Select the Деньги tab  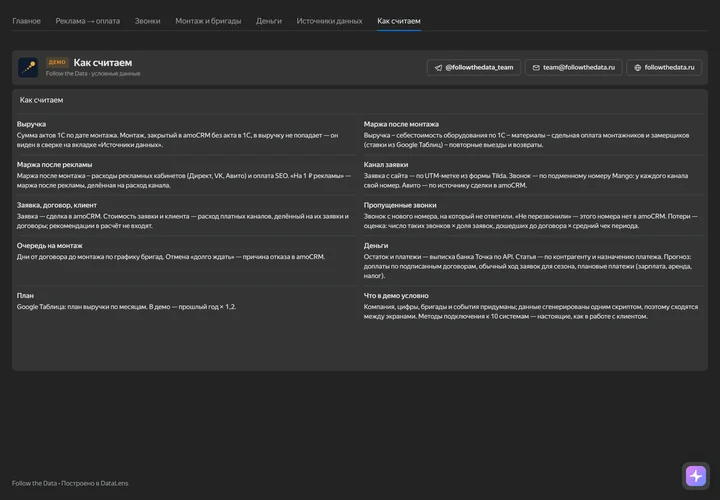[269, 21]
